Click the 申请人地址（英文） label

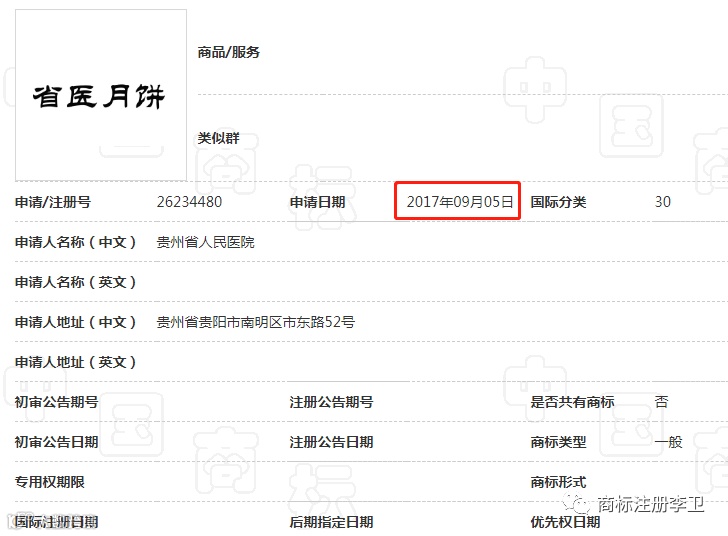76,362
